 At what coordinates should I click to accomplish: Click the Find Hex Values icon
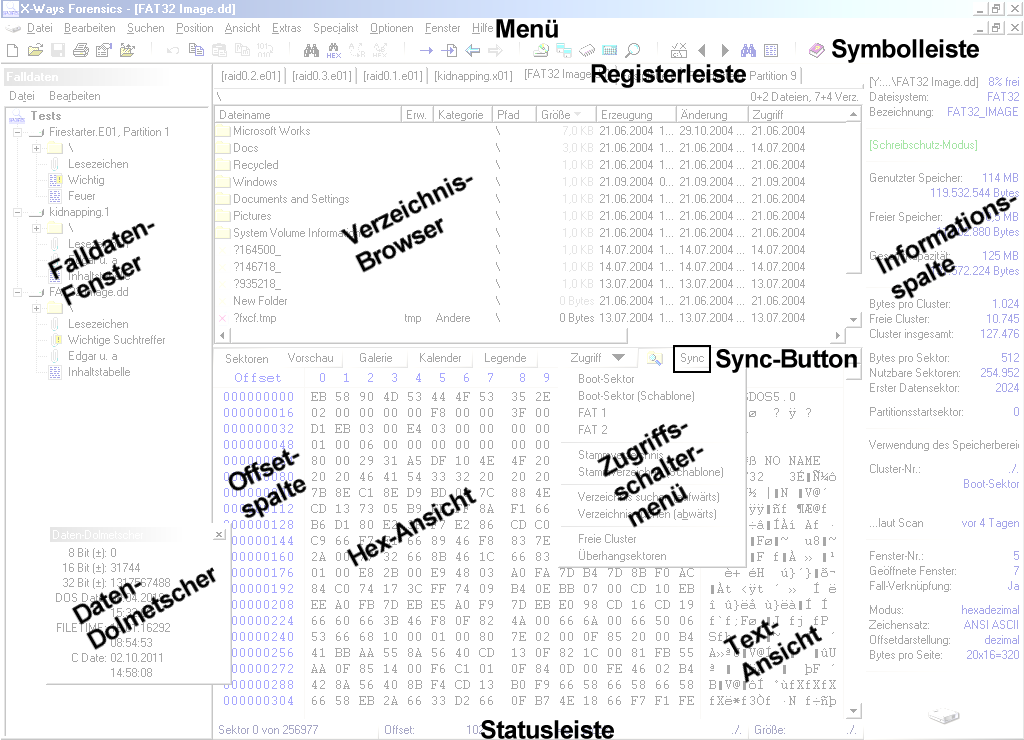click(334, 50)
